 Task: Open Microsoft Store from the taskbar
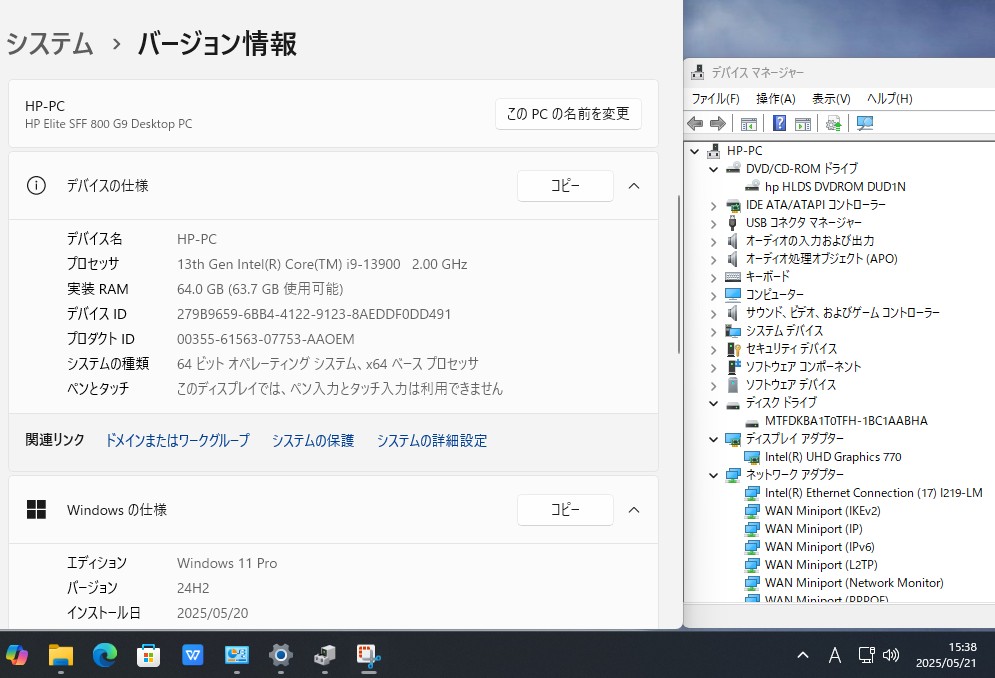[x=148, y=655]
